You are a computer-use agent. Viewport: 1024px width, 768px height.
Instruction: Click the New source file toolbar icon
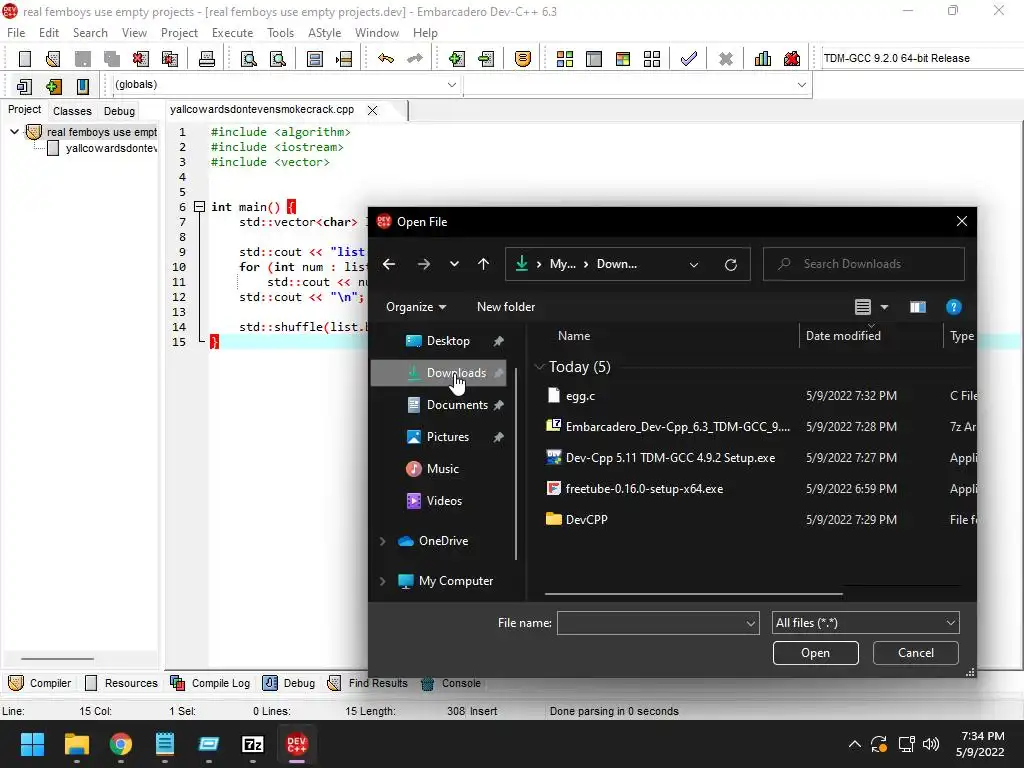coord(25,59)
